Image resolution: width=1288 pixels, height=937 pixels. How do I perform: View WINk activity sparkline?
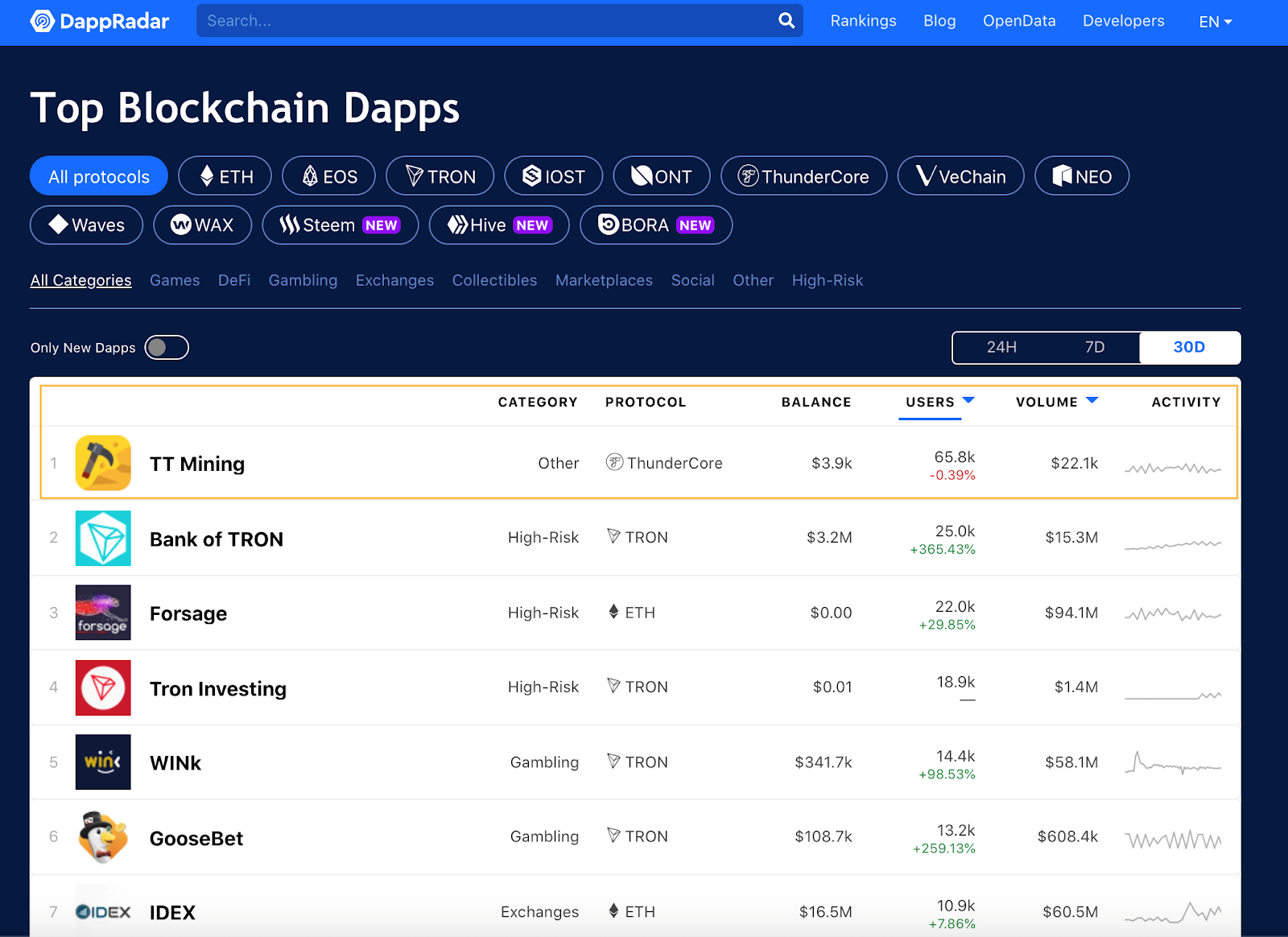tap(1173, 762)
